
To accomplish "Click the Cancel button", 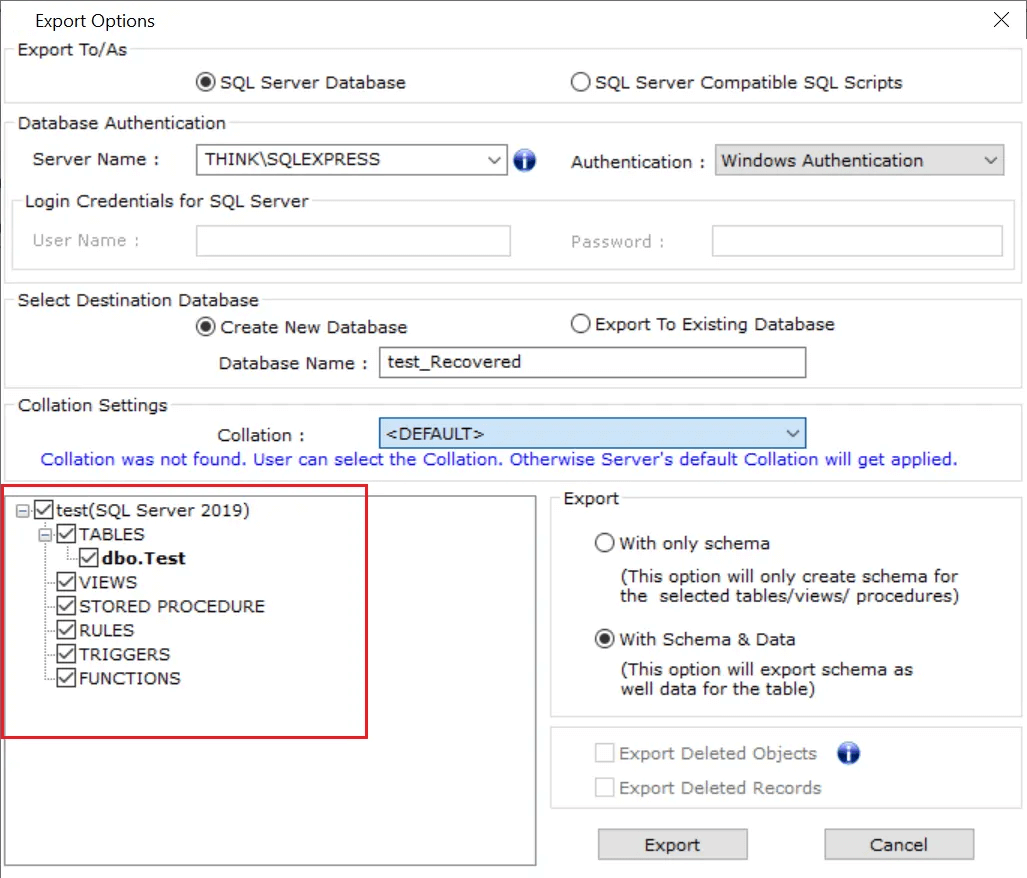I will tap(898, 845).
